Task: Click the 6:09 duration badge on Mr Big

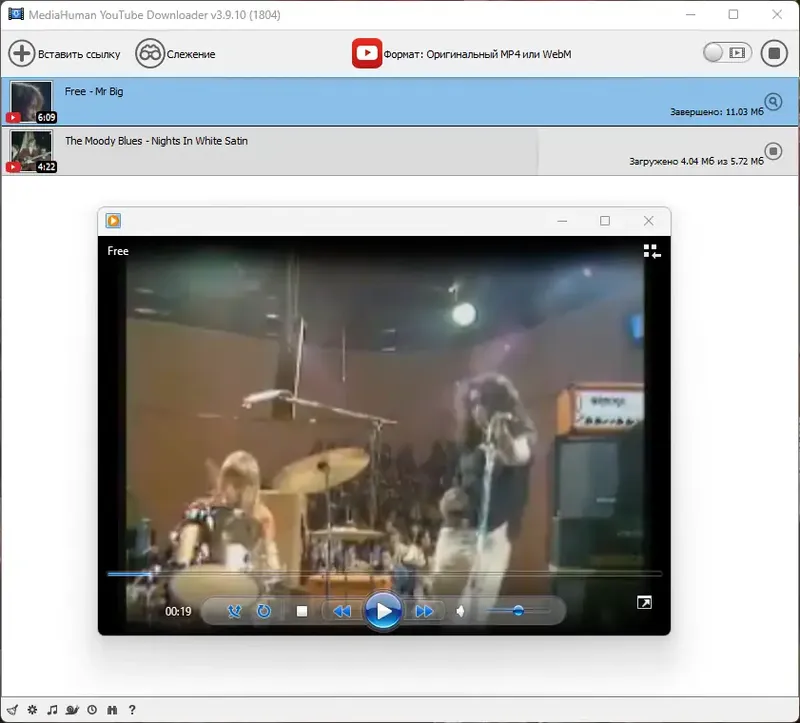Action: point(46,117)
